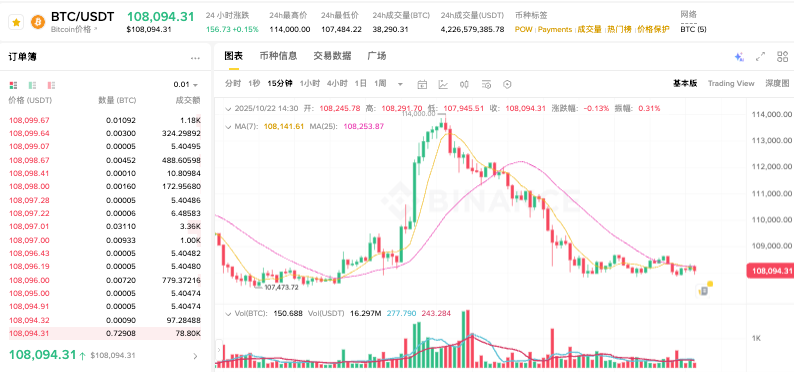The image size is (794, 372).
Task: Open the 0.01 price precision dropdown
Action: tap(186, 85)
